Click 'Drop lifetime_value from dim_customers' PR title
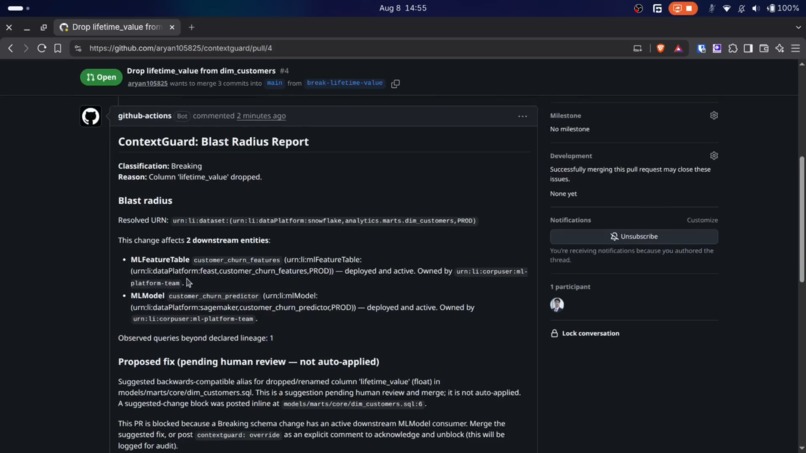Screen dimensions: 806x453 tap(201, 71)
